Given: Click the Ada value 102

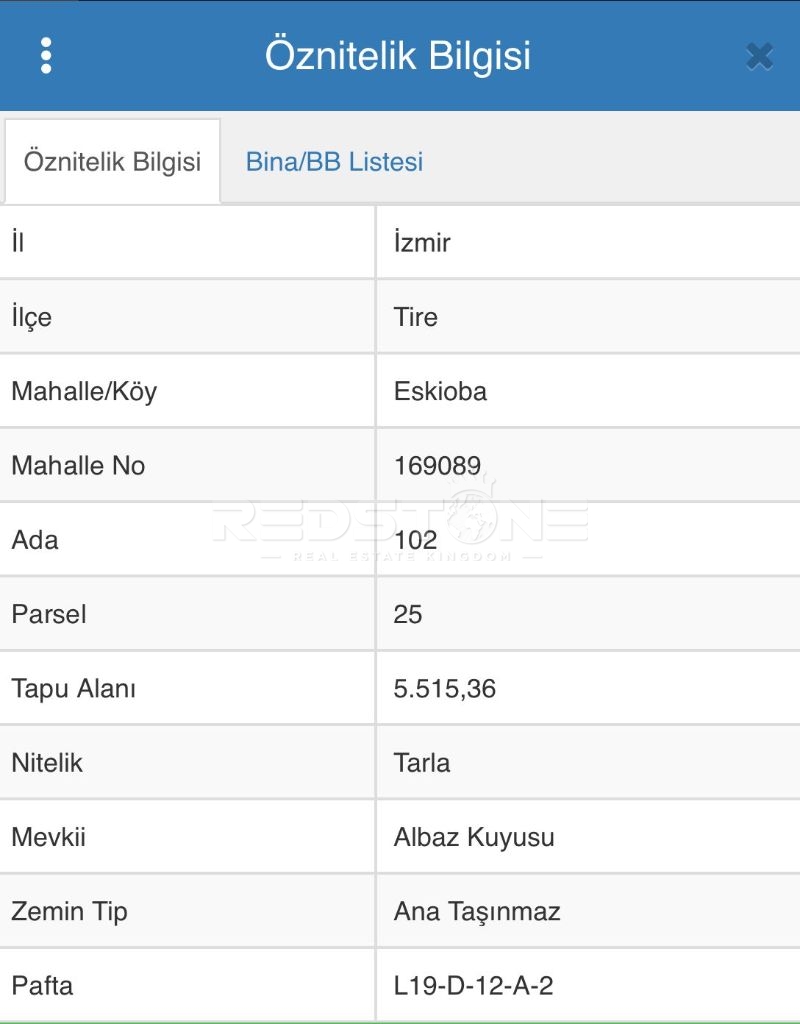Looking at the screenshot, I should (x=415, y=540).
